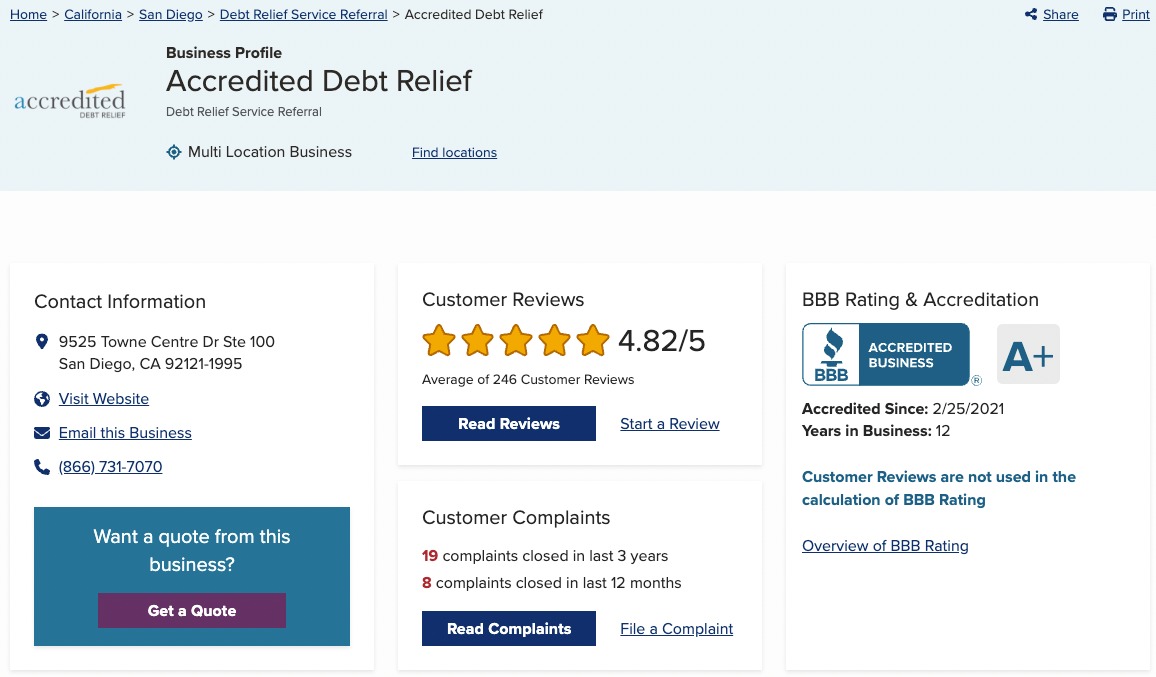The width and height of the screenshot is (1156, 677).
Task: Click the globe icon beside Visit Website
Action: coord(42,399)
